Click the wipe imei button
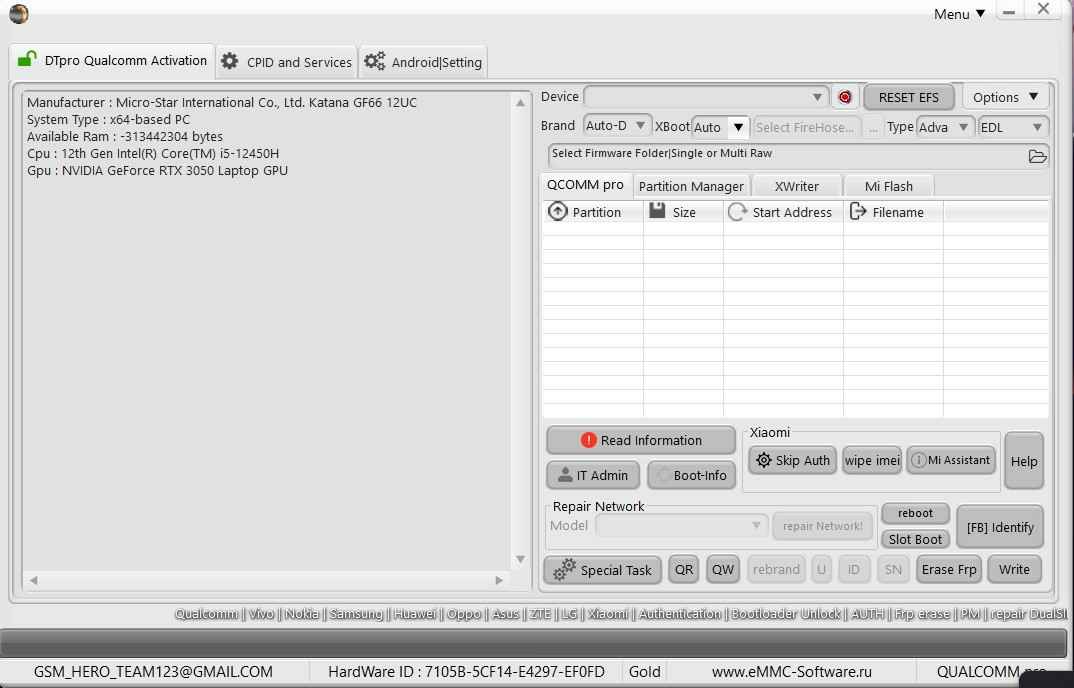1074x688 pixels. click(x=872, y=460)
